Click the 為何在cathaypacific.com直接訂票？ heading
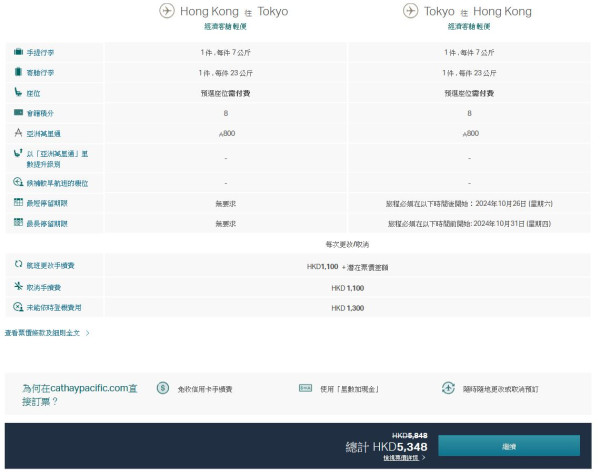Image resolution: width=600 pixels, height=475 pixels. pos(80,395)
